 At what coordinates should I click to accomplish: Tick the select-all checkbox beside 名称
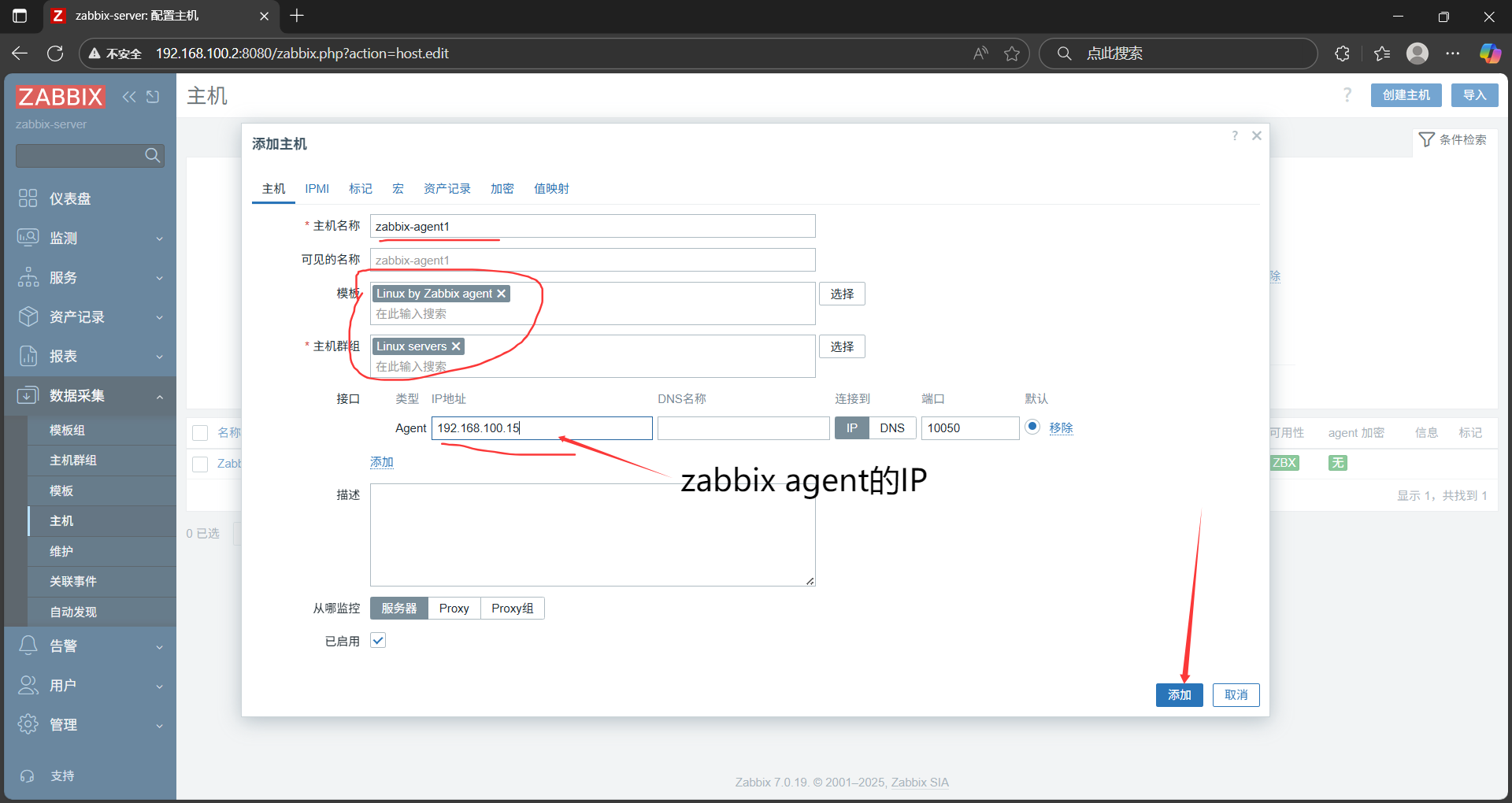(x=200, y=433)
